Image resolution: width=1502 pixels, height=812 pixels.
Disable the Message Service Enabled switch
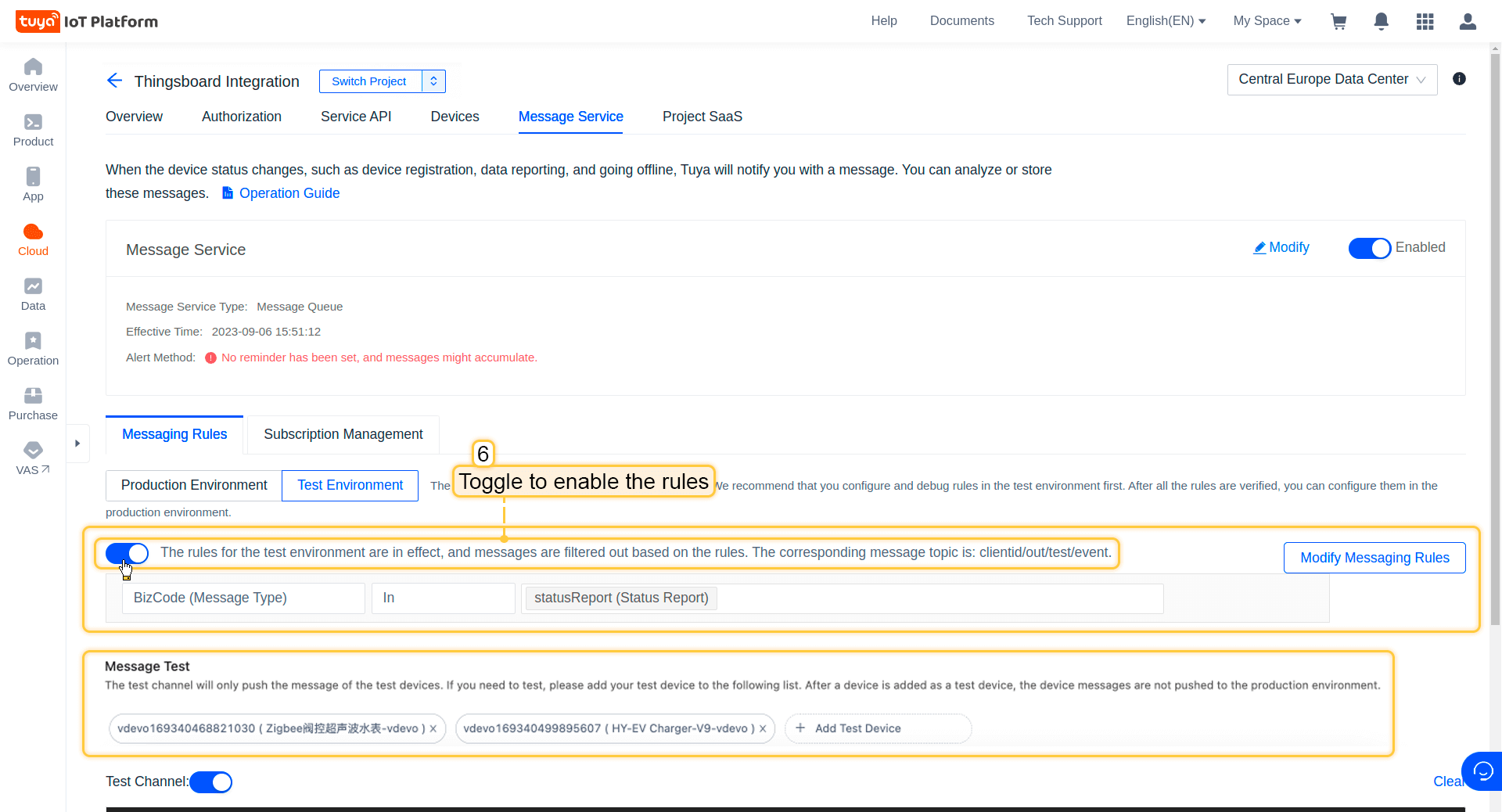pos(1369,248)
